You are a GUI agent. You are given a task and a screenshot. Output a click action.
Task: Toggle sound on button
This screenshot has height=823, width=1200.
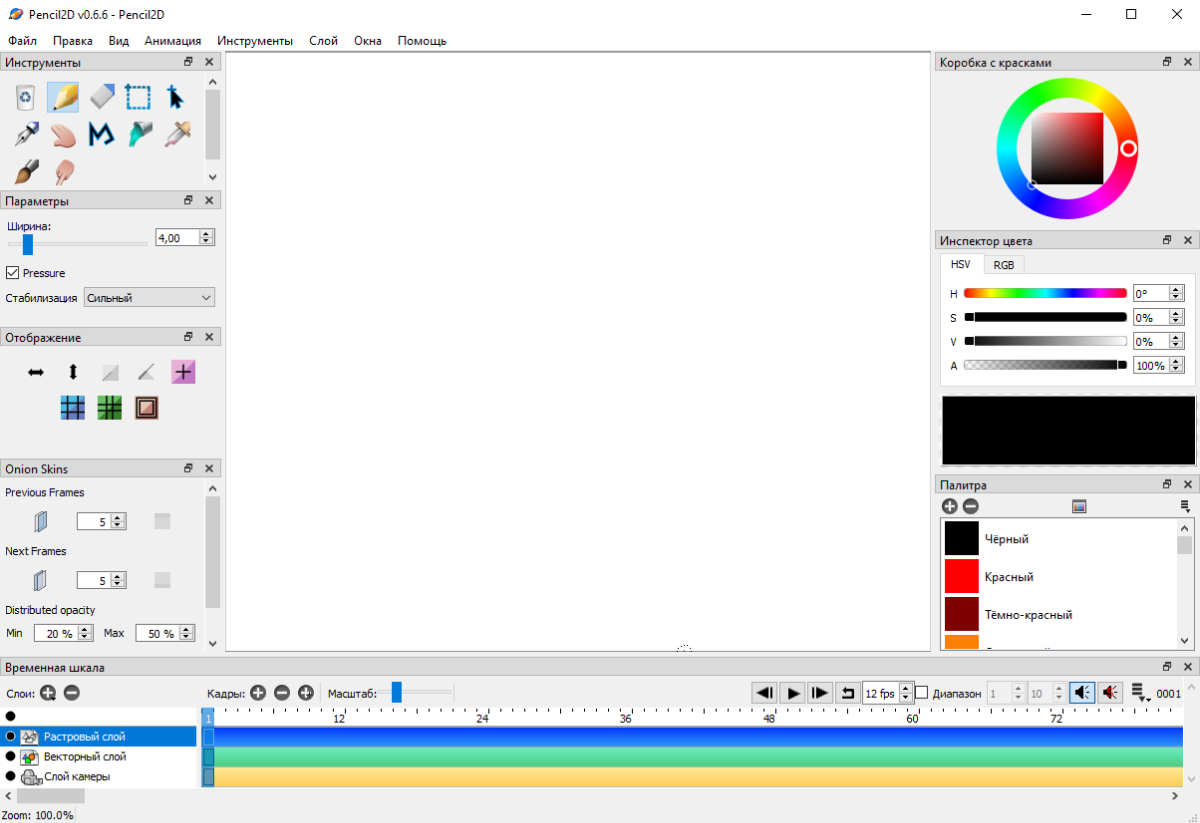point(1082,692)
